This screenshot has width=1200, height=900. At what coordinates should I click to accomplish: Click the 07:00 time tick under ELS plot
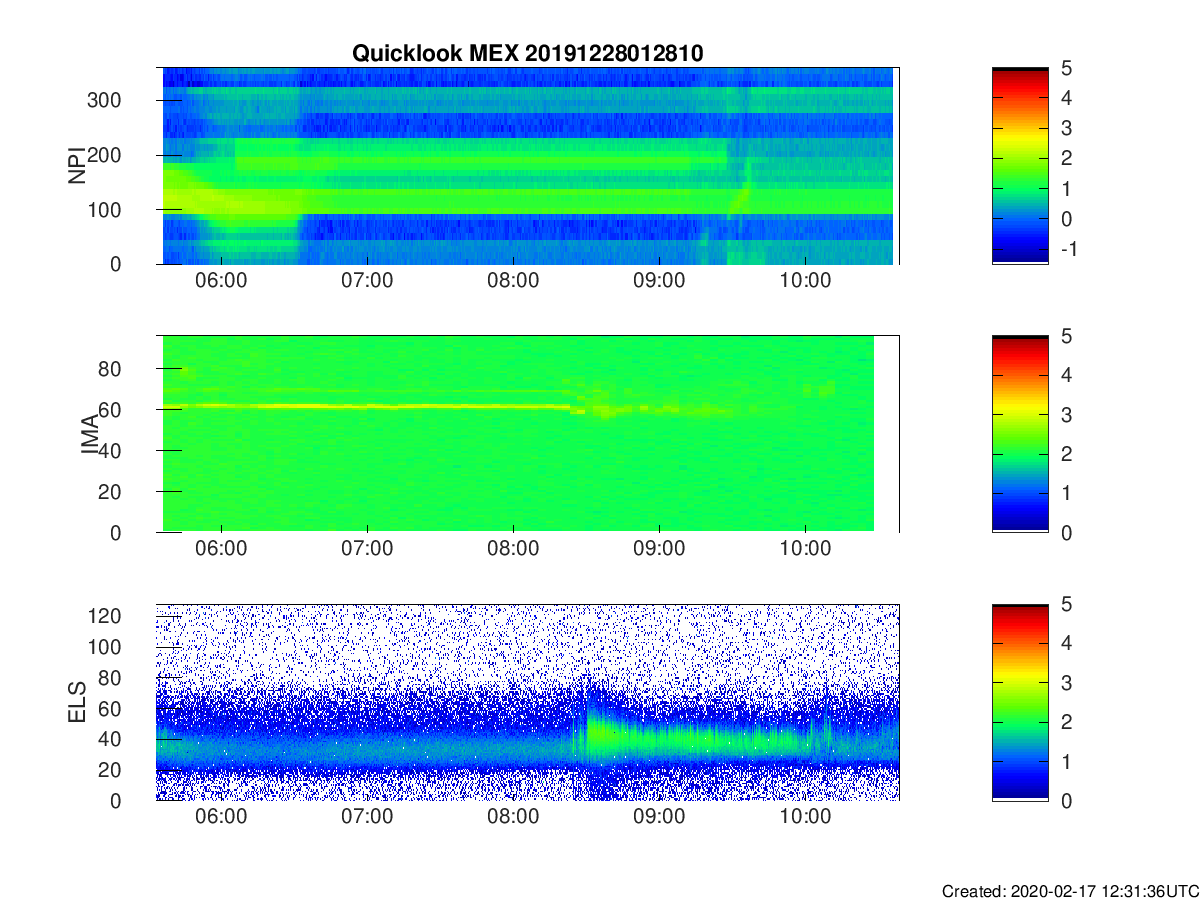[367, 816]
